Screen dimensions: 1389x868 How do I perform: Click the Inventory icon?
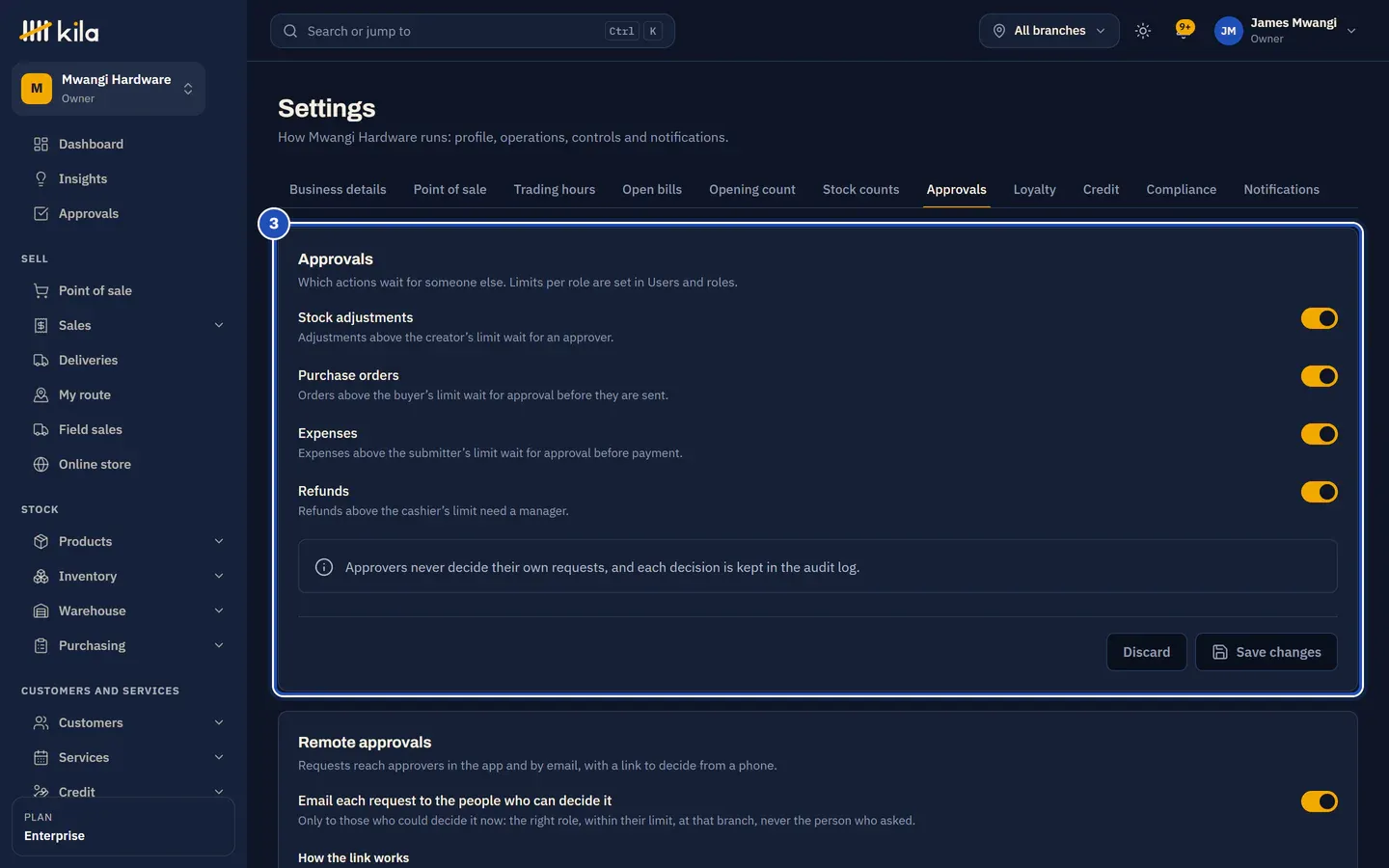pyautogui.click(x=41, y=577)
